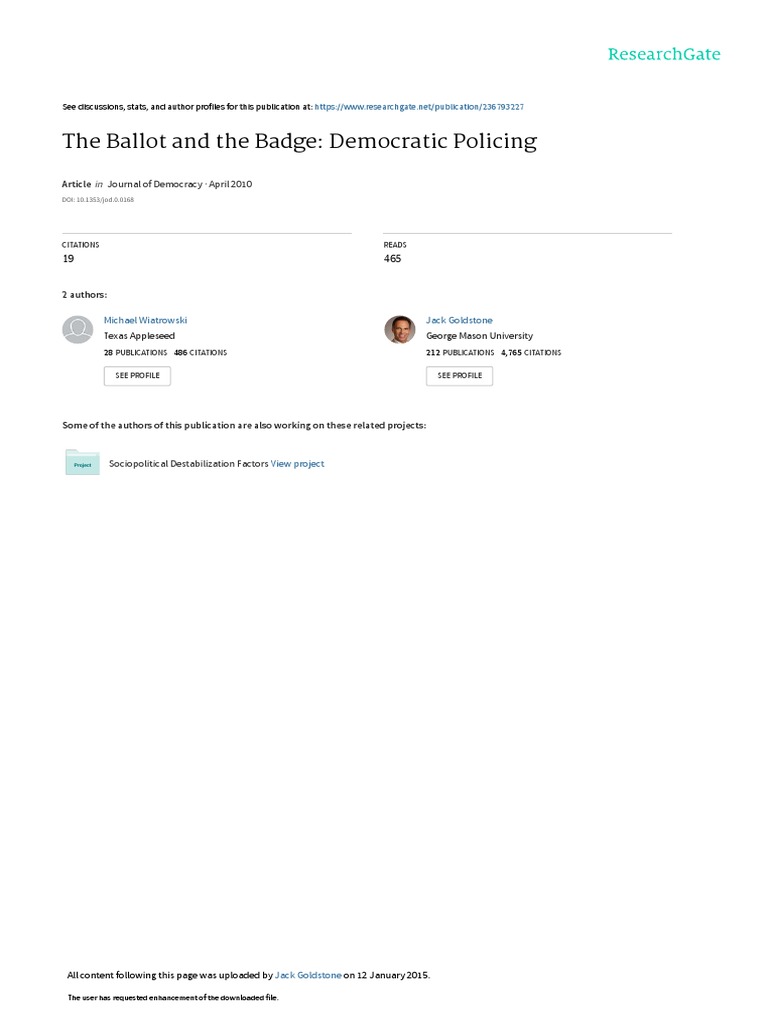Click Michael Wiatrowski's placeholder avatar
Image resolution: width=768 pixels, height=1024 pixels.
(x=78, y=330)
